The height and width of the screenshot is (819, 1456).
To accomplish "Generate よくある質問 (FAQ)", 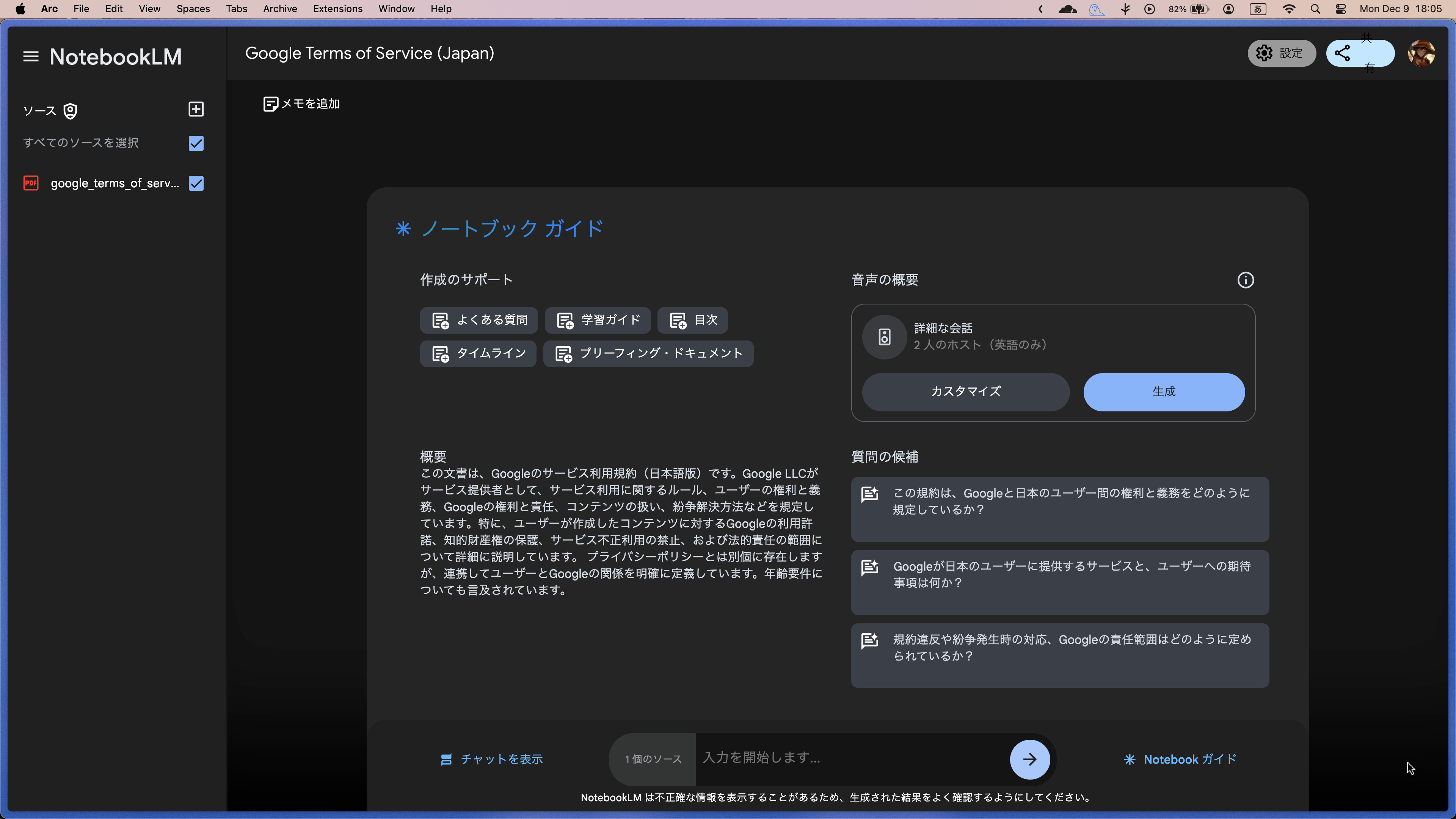I will (478, 320).
